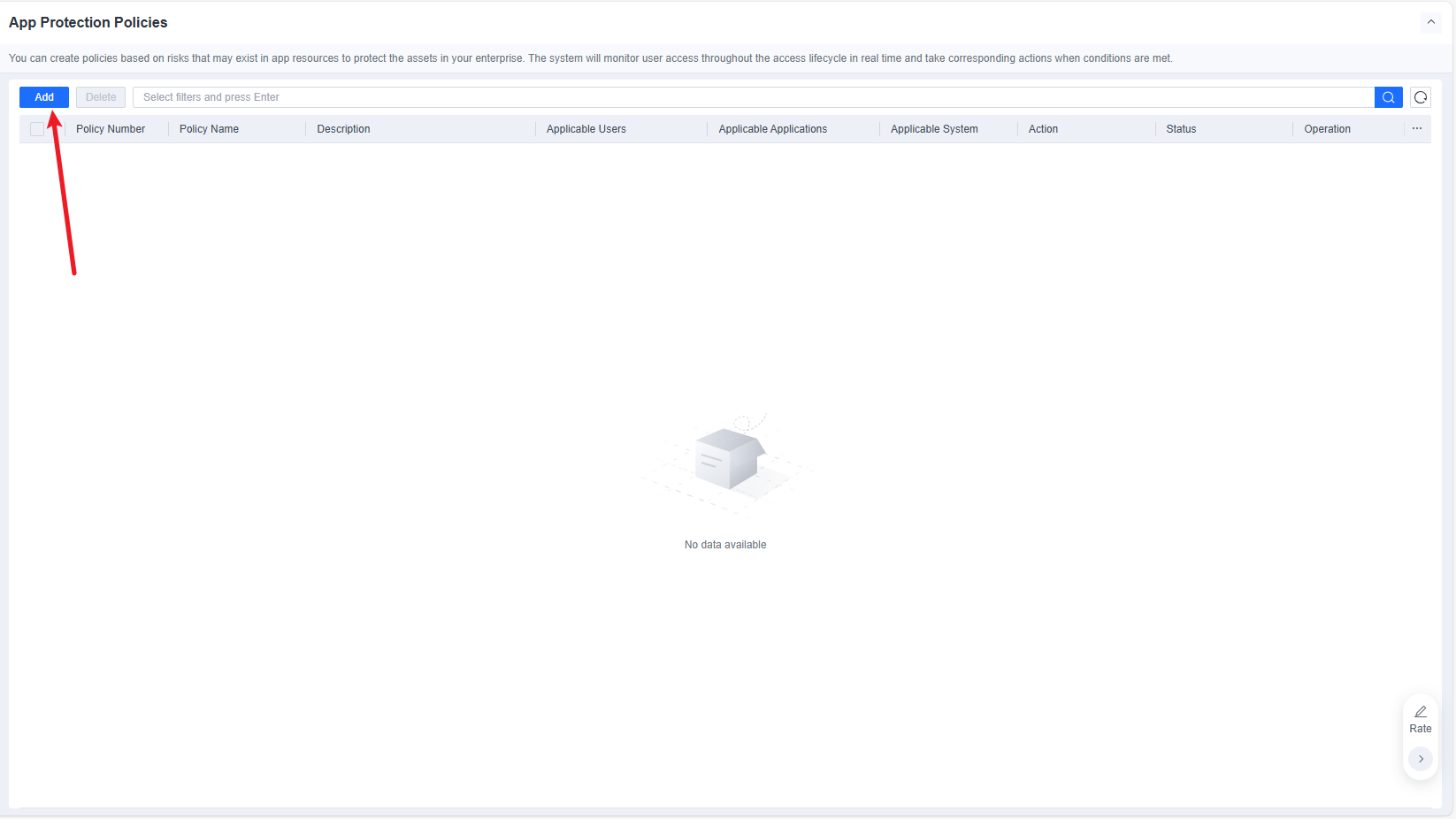
Task: Click the Action column header
Action: (x=1043, y=129)
